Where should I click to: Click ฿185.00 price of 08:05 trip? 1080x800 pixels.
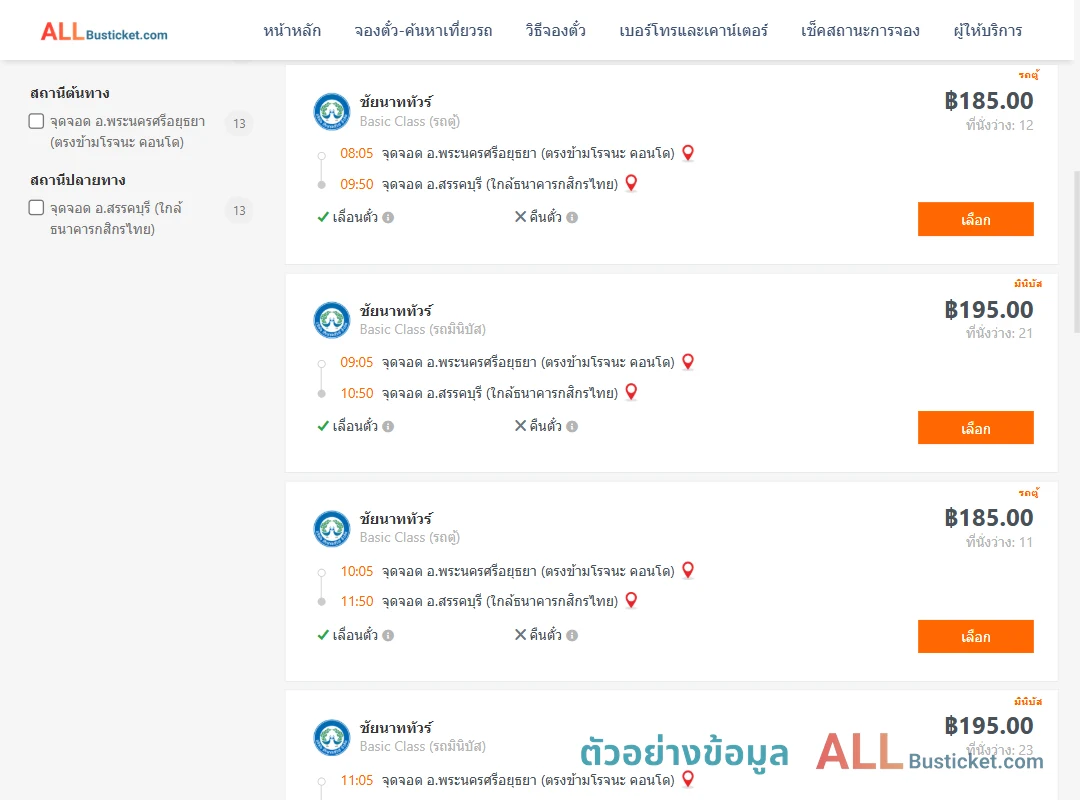point(988,101)
